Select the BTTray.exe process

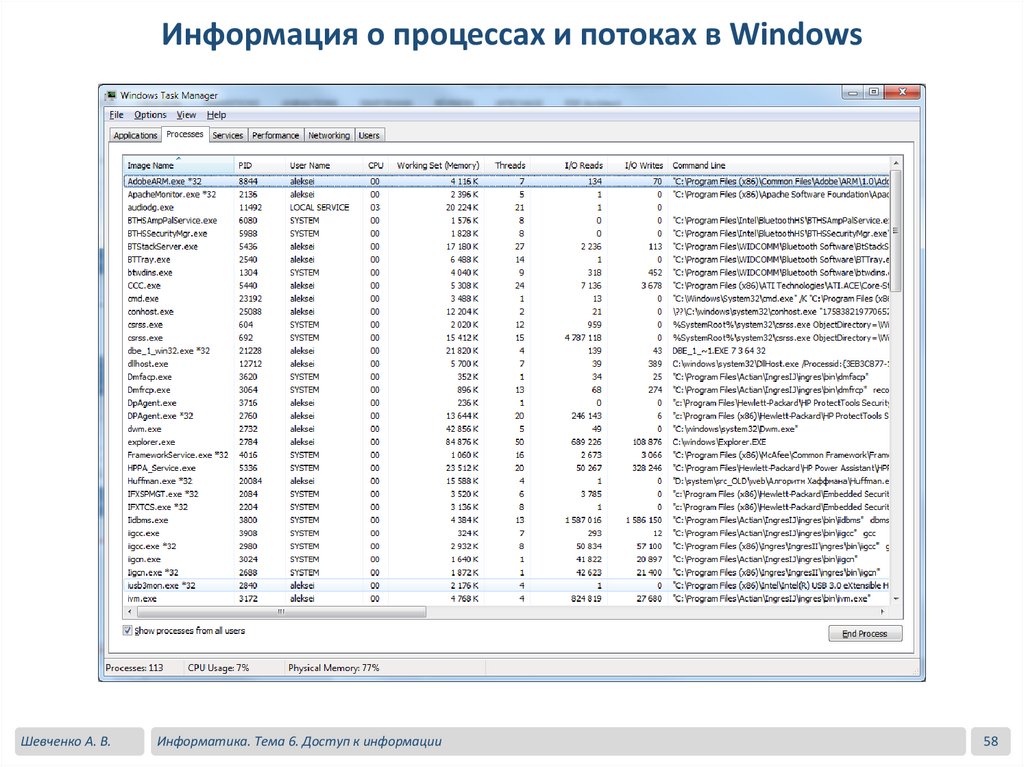(x=506, y=260)
